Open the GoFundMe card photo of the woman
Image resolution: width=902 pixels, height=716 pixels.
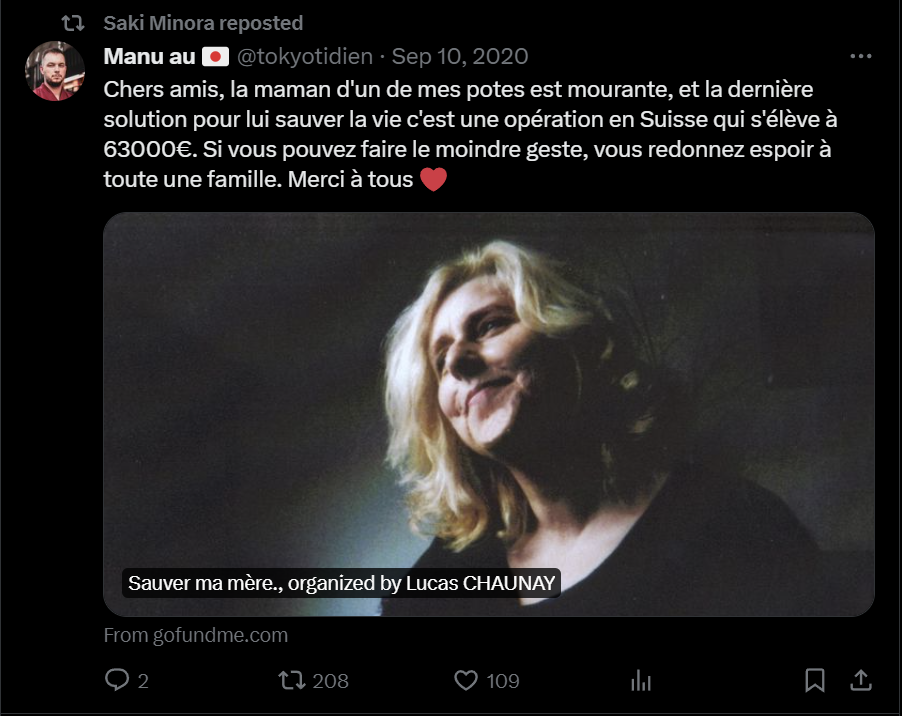[x=489, y=400]
